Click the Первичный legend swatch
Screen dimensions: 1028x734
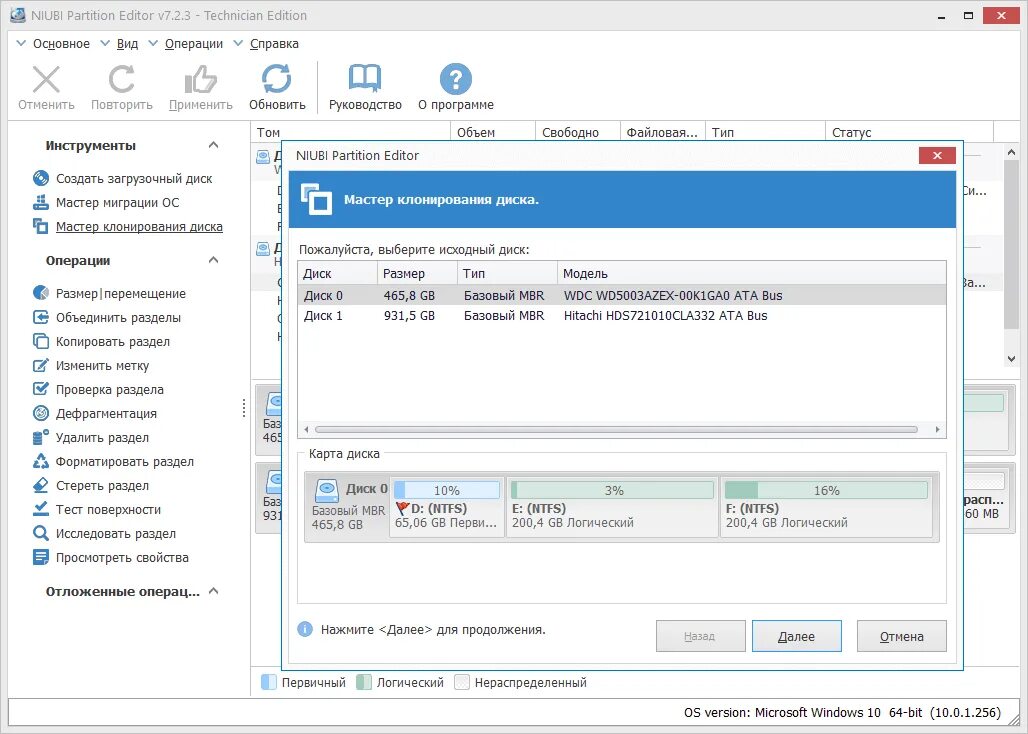click(269, 682)
